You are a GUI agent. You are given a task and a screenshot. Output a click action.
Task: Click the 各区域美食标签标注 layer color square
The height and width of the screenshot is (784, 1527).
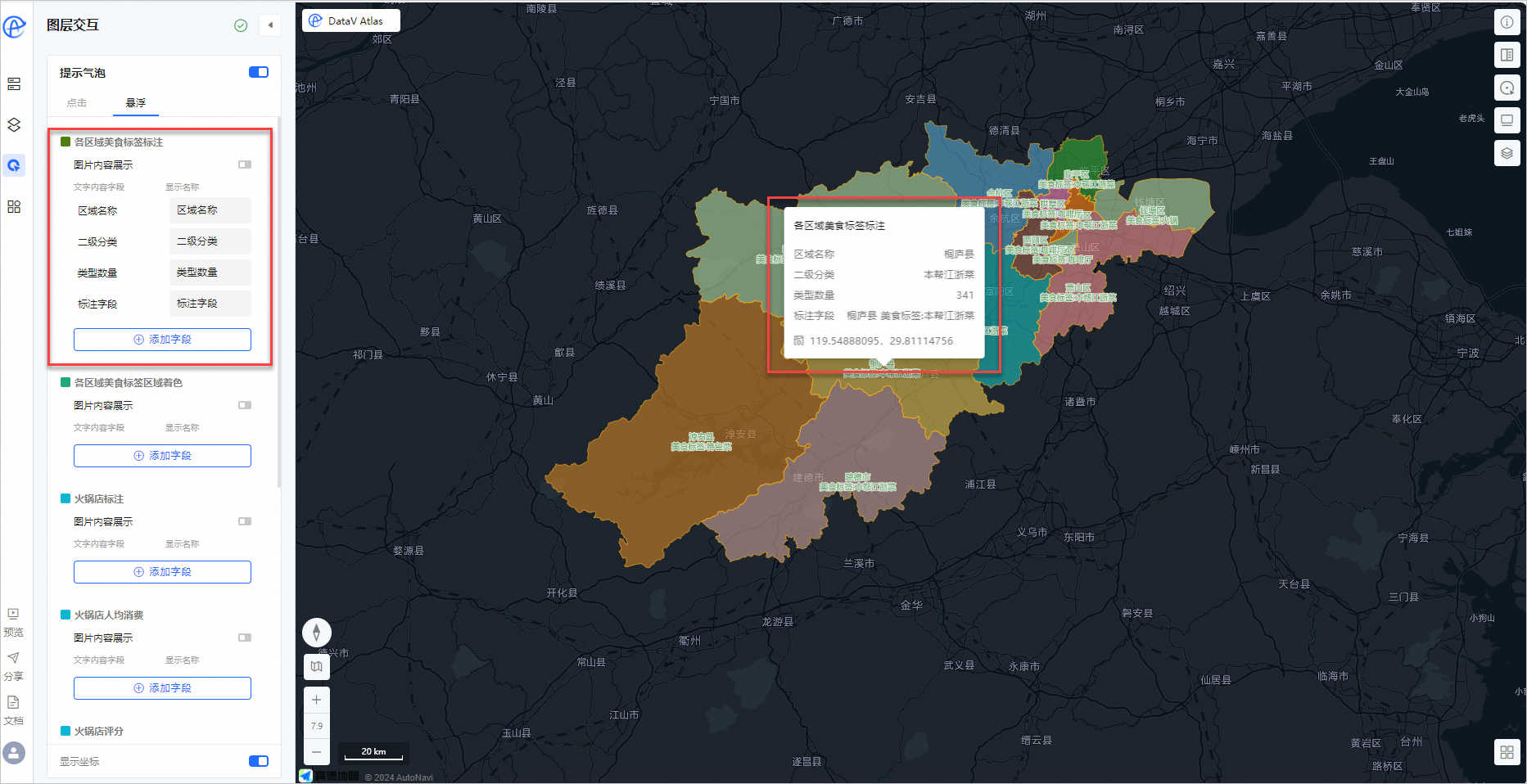[66, 142]
